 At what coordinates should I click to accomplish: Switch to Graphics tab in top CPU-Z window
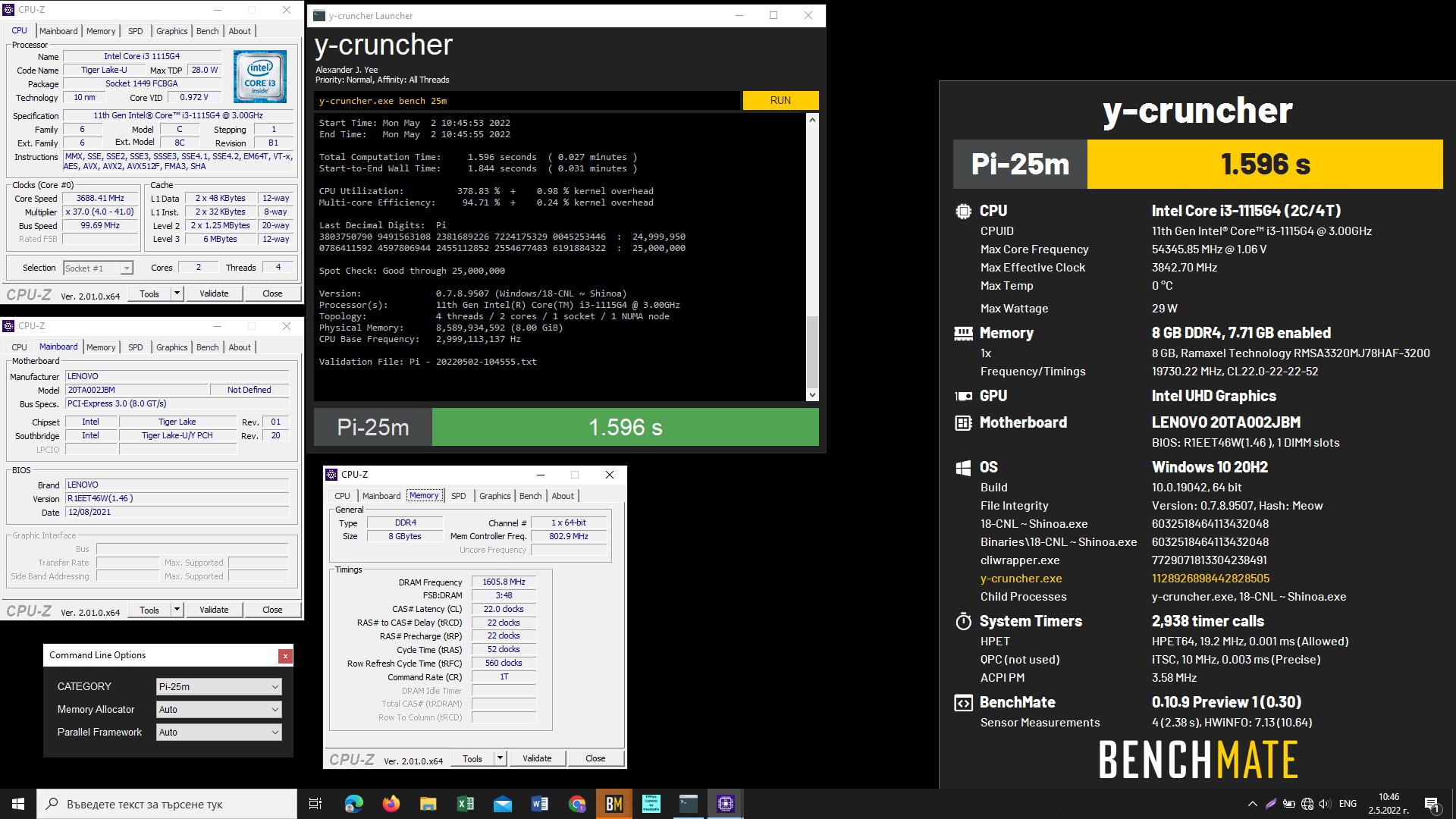(x=172, y=31)
